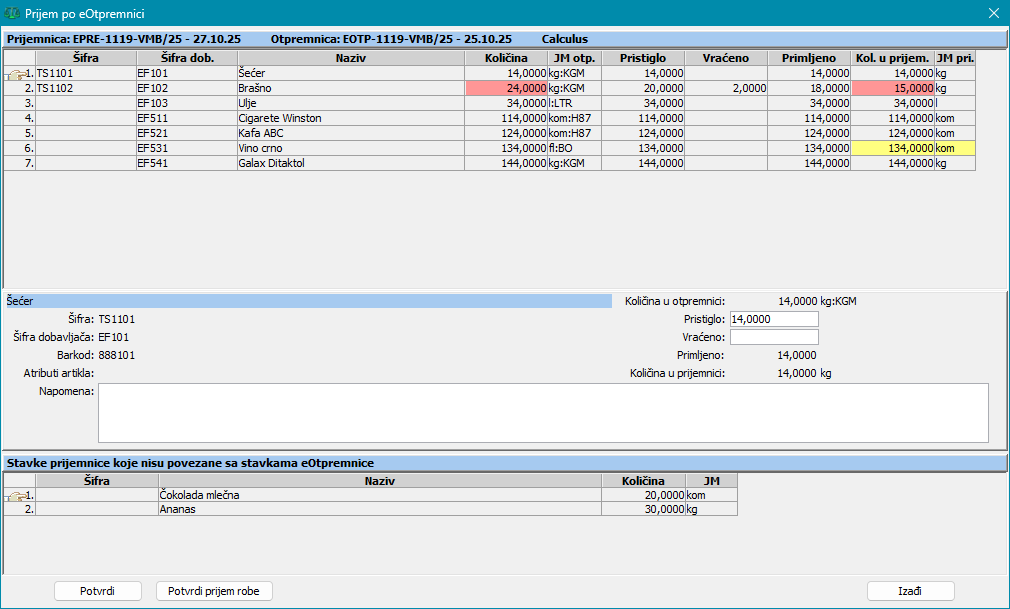Select the Ananas row in unlinked items

click(x=379, y=509)
